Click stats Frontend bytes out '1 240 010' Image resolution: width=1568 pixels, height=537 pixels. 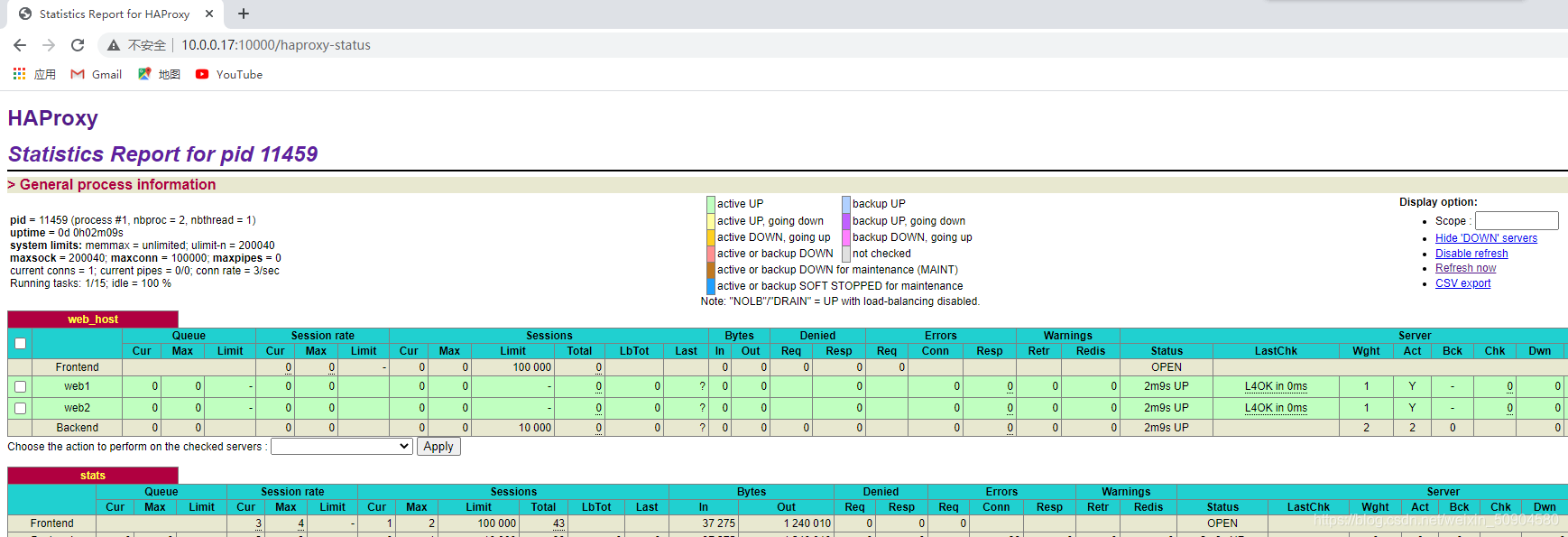tap(807, 523)
